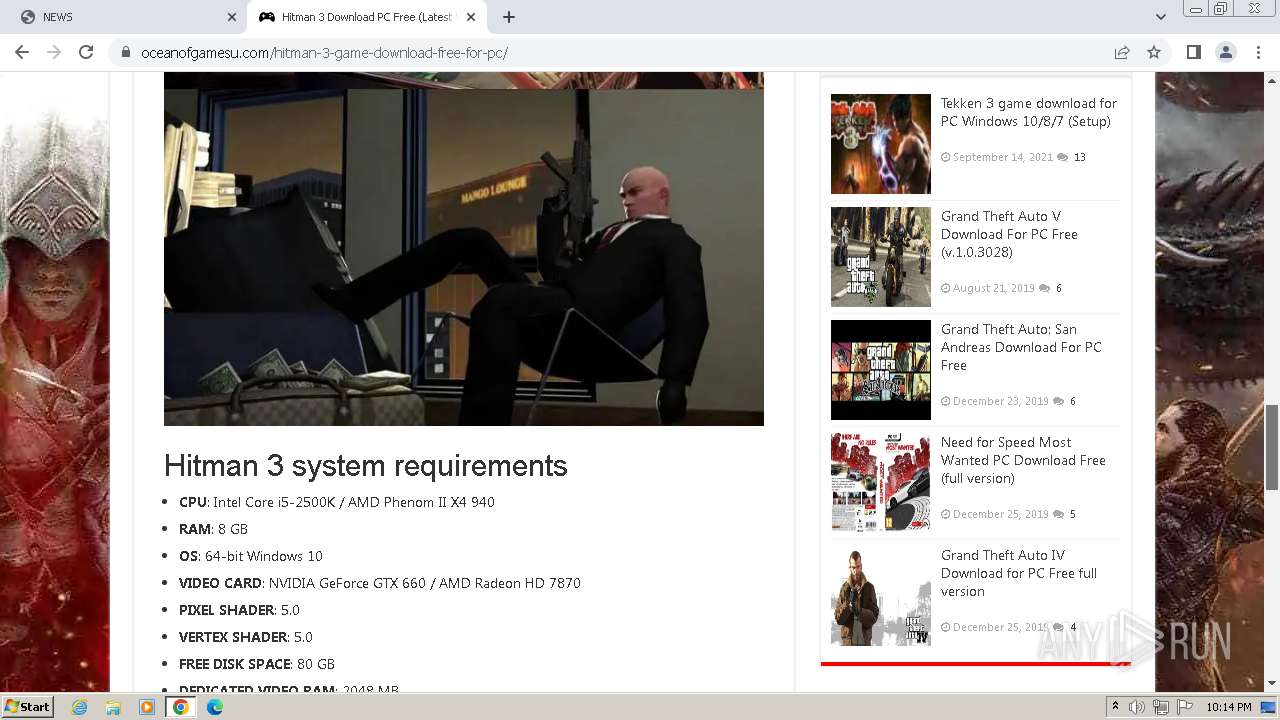The width and height of the screenshot is (1280, 720).
Task: Click the PIXEL SHADER: 5.0 line
Action: 239,610
